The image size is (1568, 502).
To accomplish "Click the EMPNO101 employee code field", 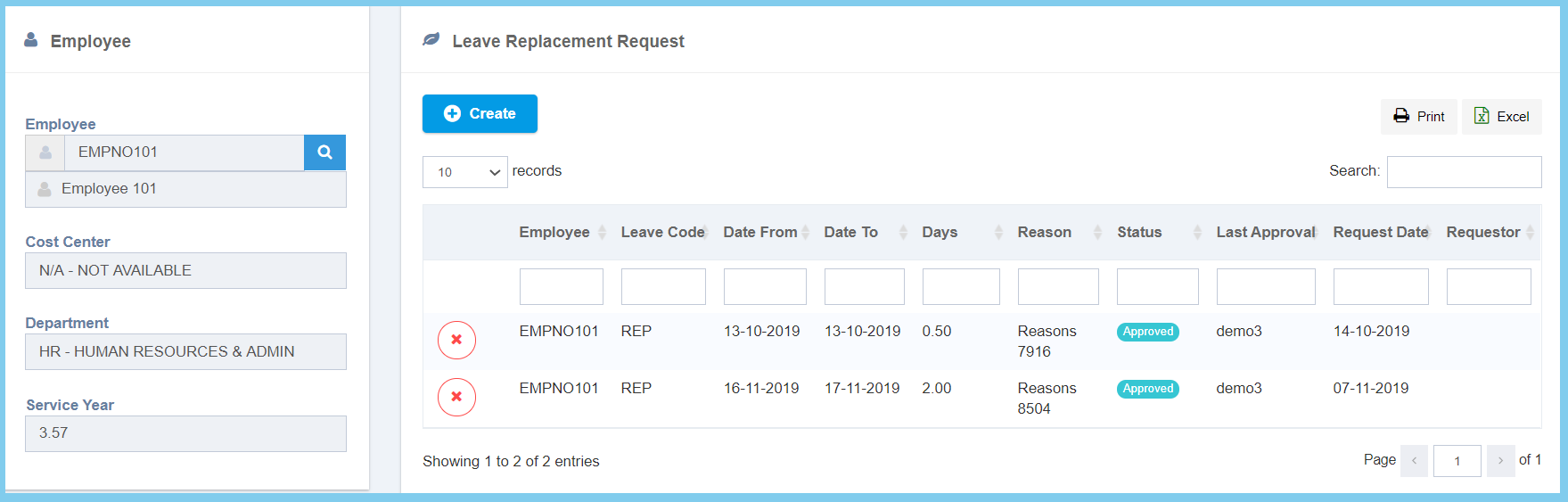I will pyautogui.click(x=184, y=152).
